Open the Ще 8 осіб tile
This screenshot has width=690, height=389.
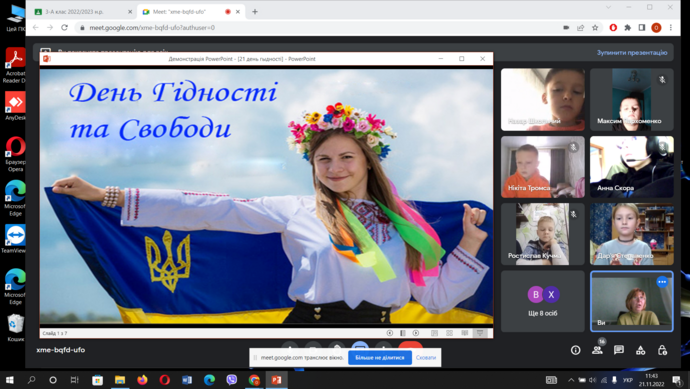point(543,301)
